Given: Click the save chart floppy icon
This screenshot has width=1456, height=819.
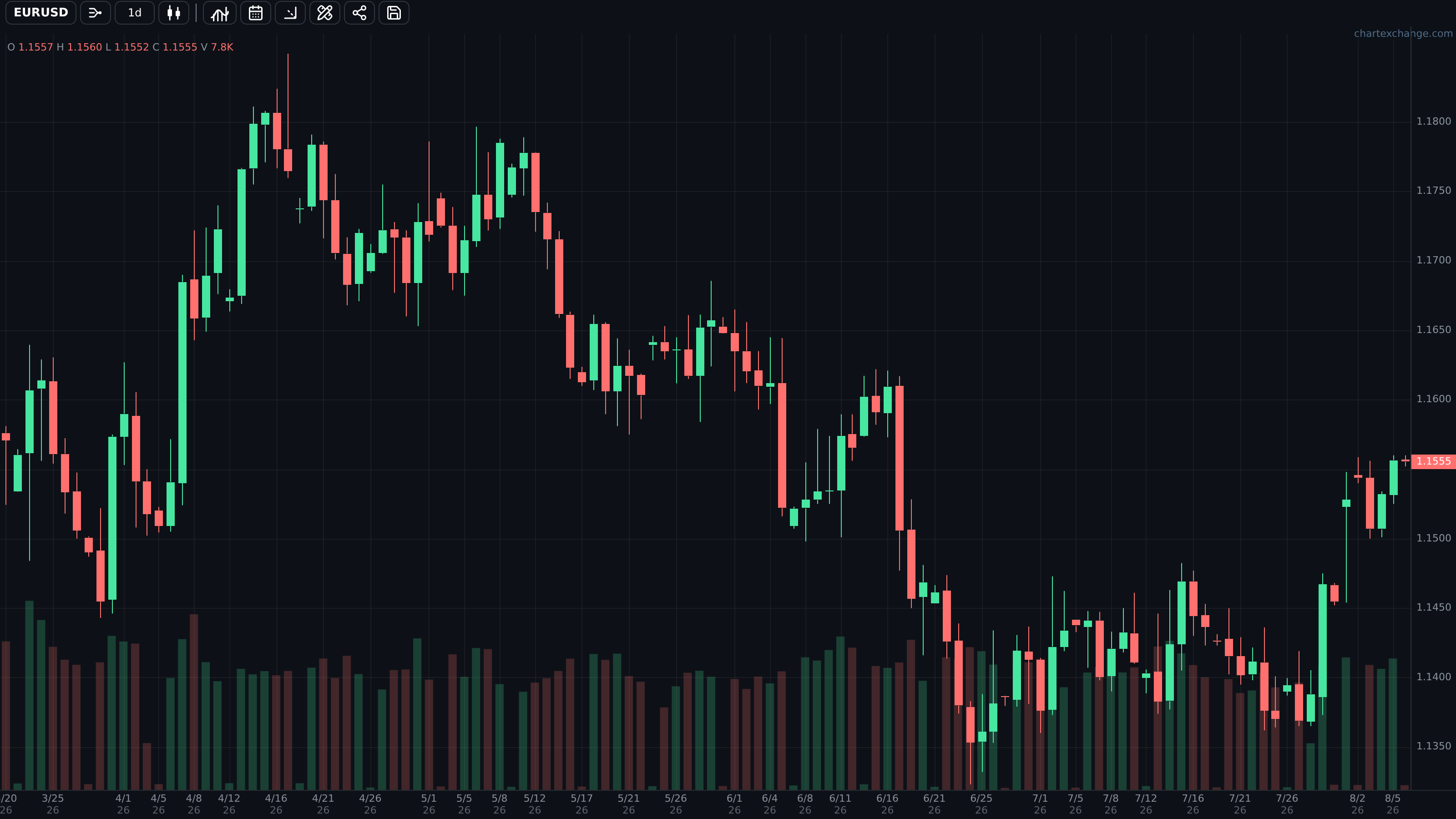Looking at the screenshot, I should click(x=394, y=12).
